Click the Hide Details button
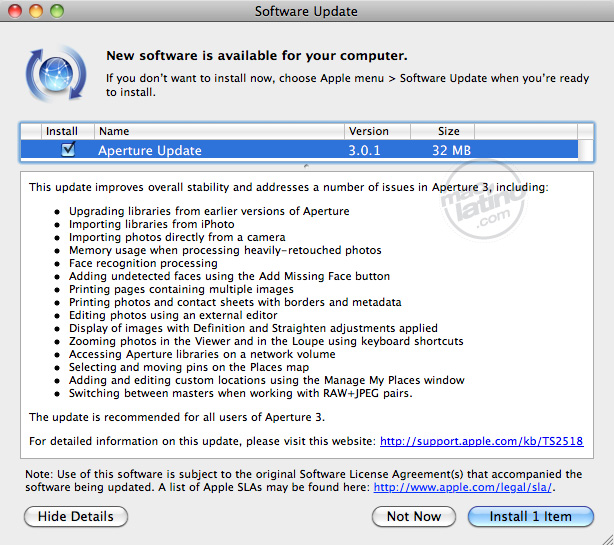This screenshot has width=614, height=545. pyautogui.click(x=76, y=516)
